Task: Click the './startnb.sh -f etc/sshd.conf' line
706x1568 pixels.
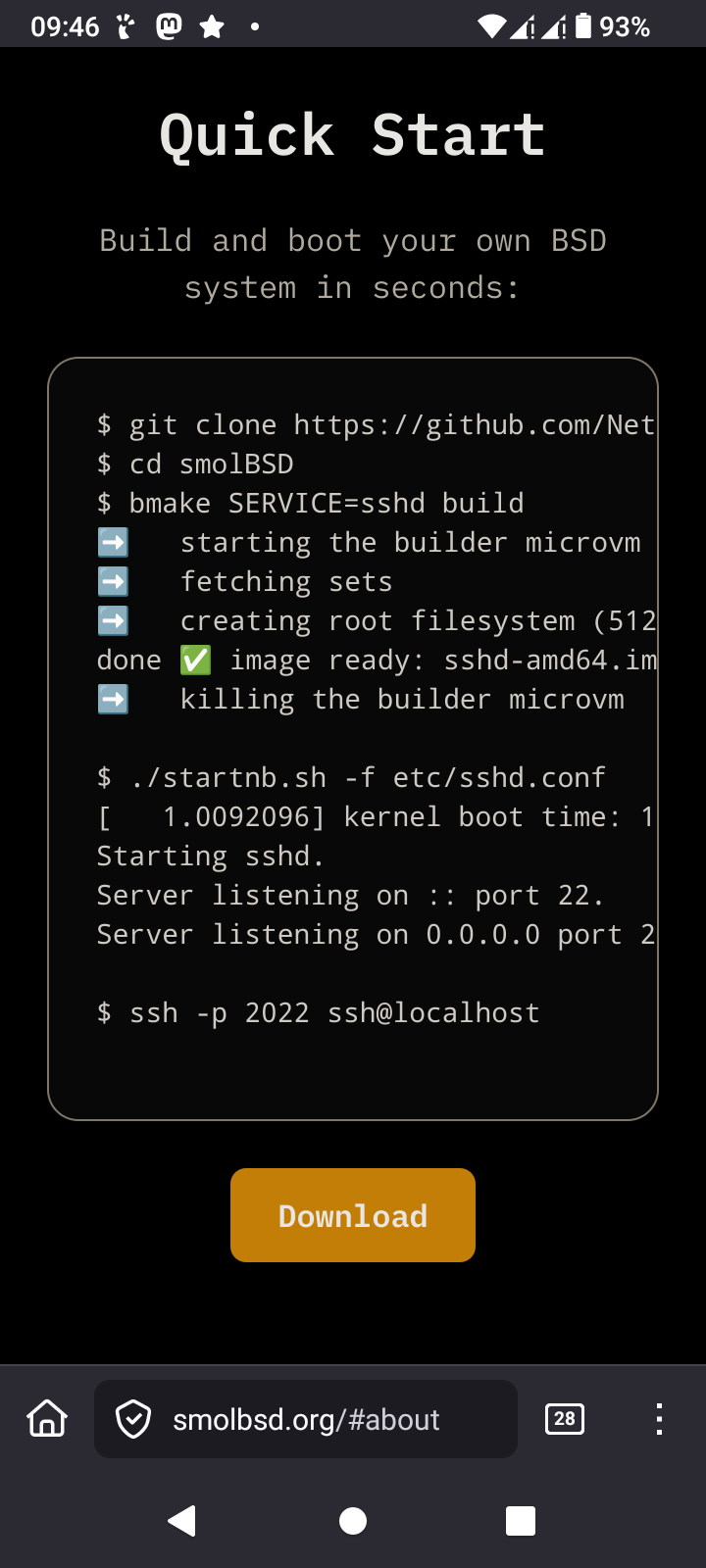Action: click(351, 777)
